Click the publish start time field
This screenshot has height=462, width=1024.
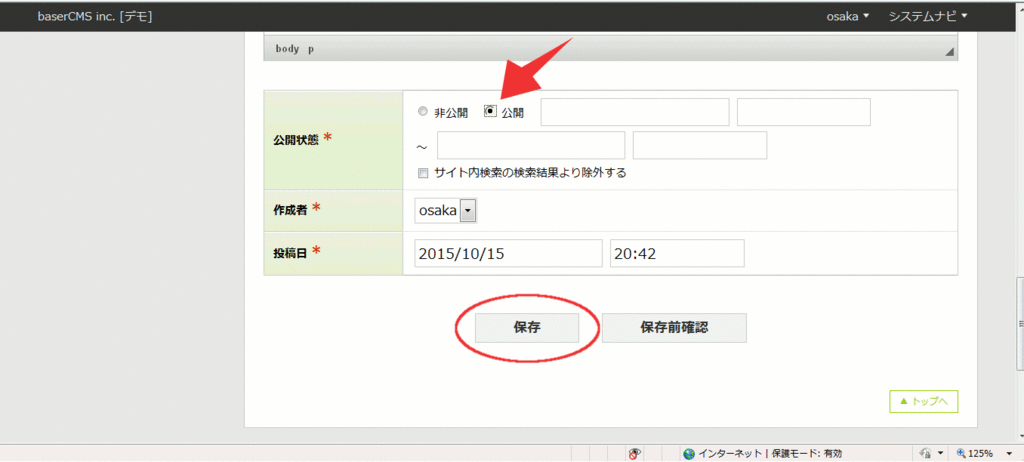tap(804, 112)
